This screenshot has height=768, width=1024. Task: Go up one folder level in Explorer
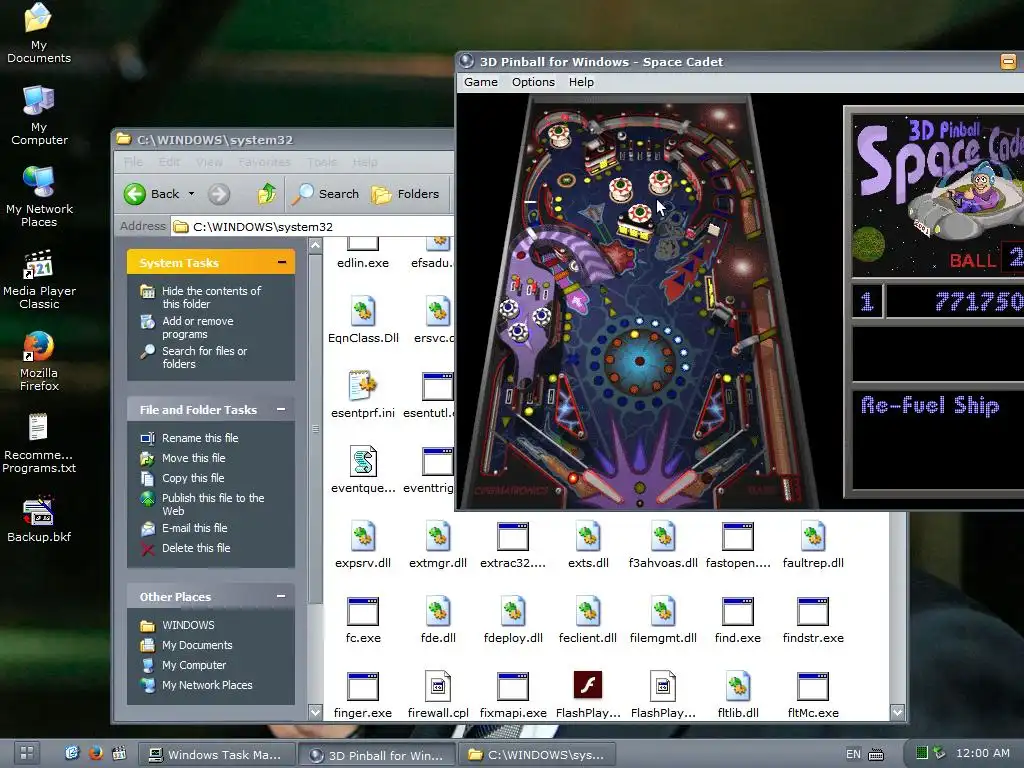(x=266, y=194)
